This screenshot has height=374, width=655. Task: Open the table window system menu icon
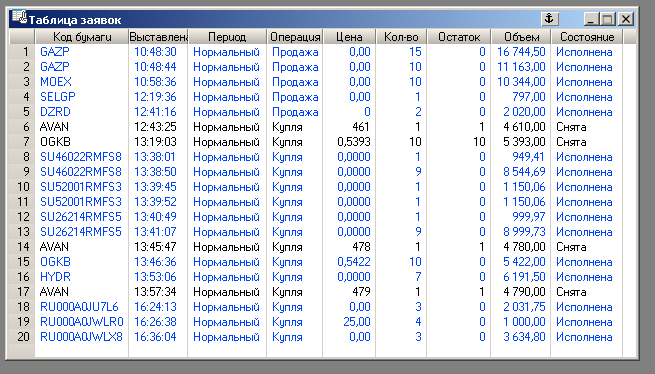(19, 18)
